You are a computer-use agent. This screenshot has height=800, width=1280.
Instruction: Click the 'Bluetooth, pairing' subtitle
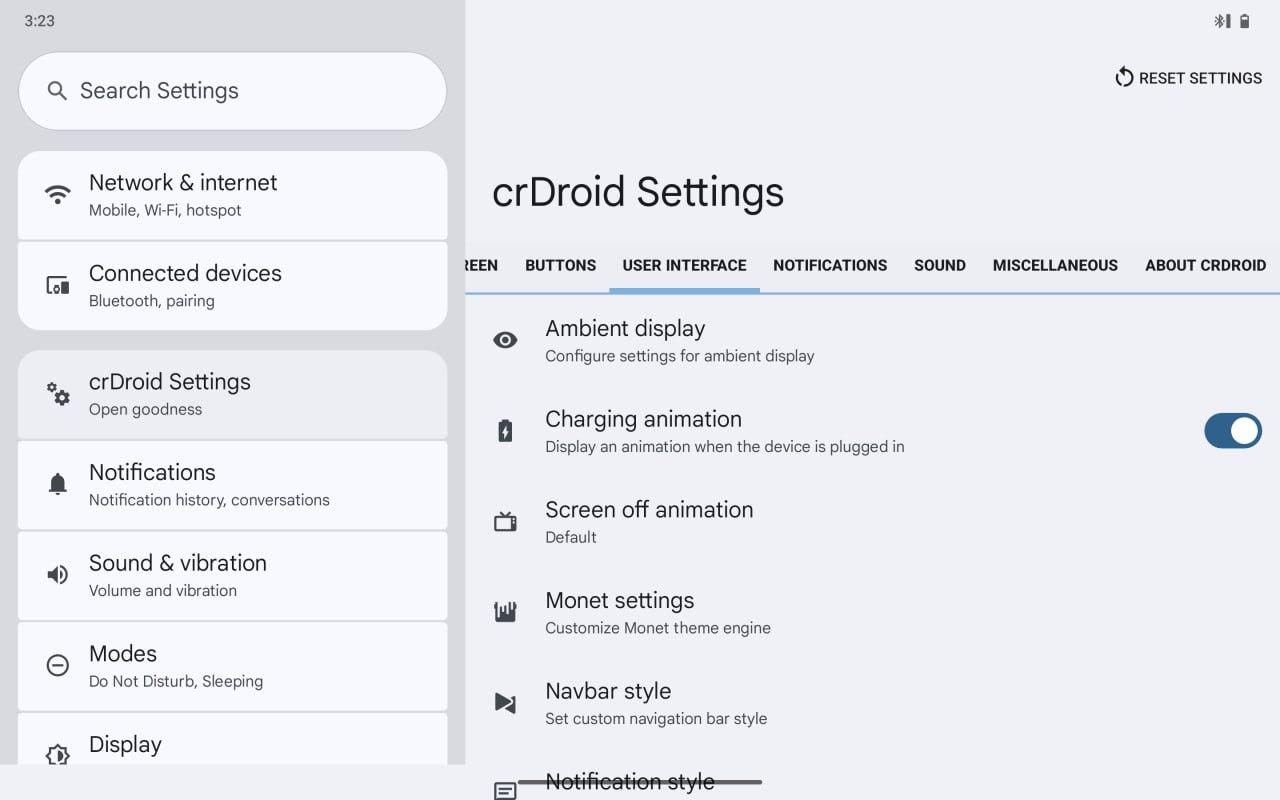click(152, 301)
